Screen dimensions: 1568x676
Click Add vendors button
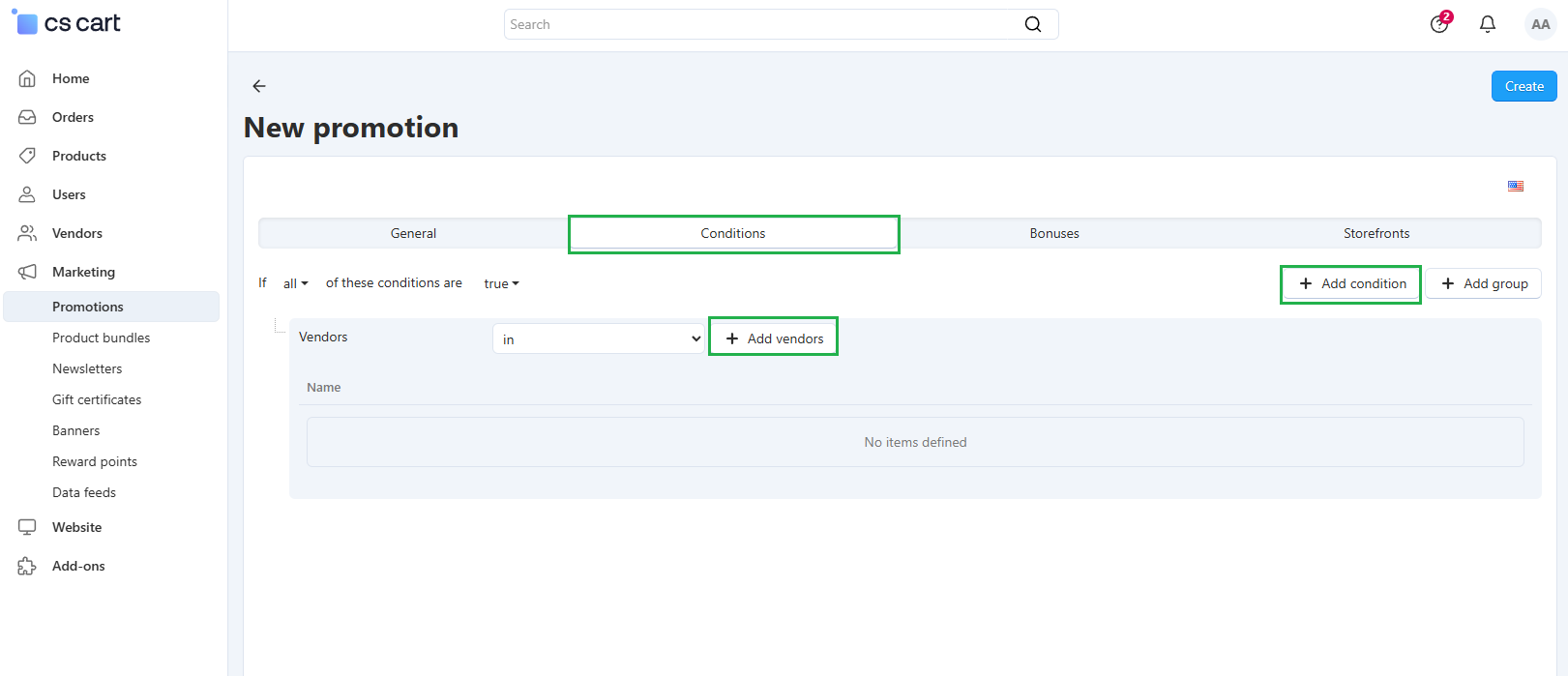point(774,338)
